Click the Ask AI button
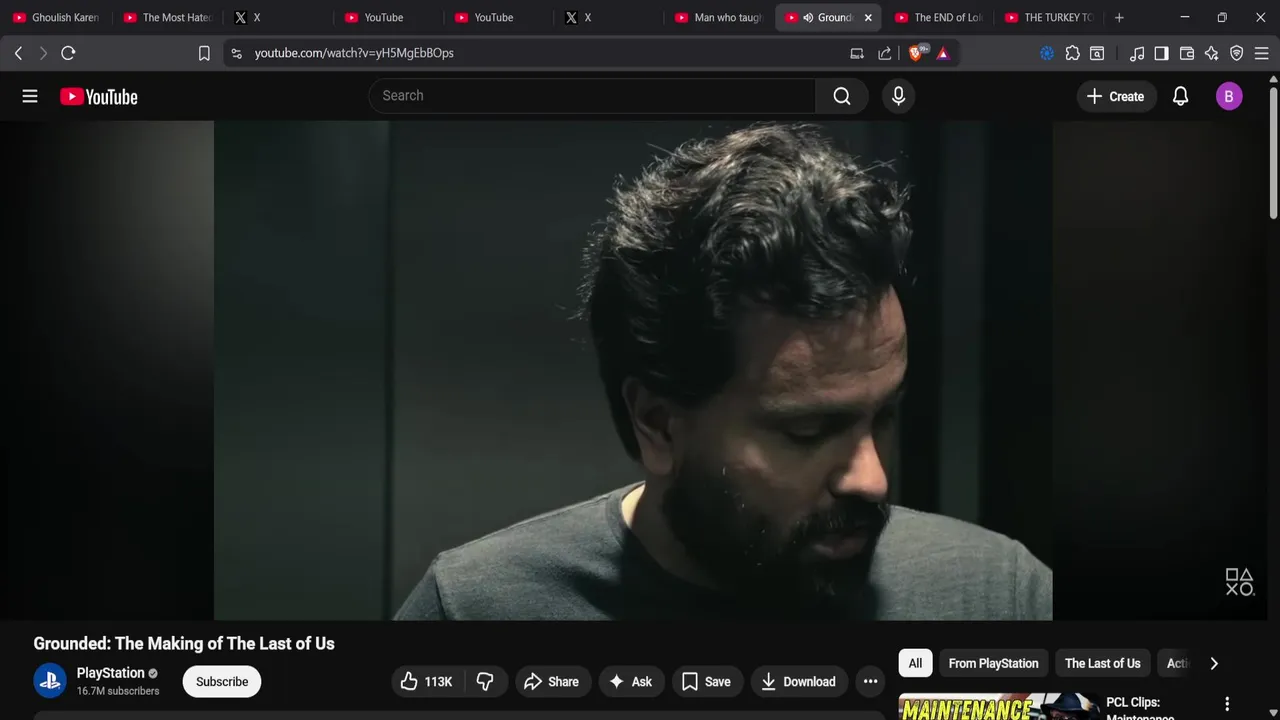 (630, 682)
